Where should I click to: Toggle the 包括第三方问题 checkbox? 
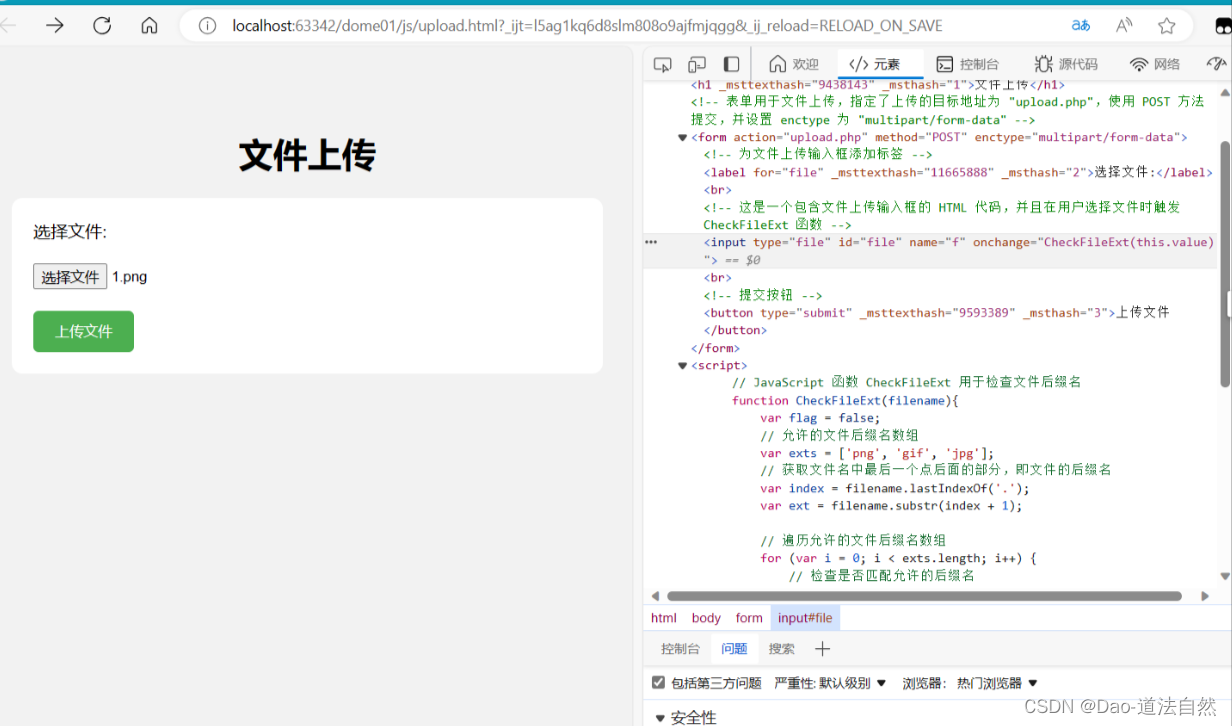point(658,683)
